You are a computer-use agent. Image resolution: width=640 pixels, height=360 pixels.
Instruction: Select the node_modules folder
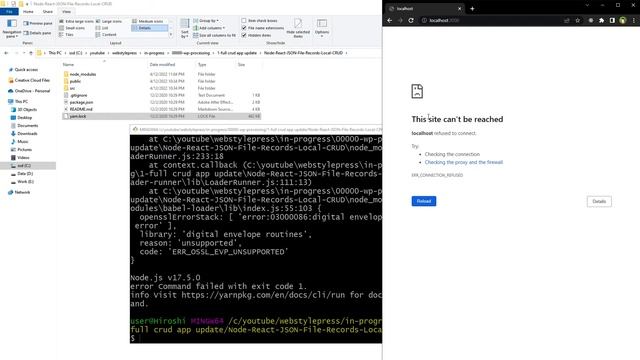point(82,74)
